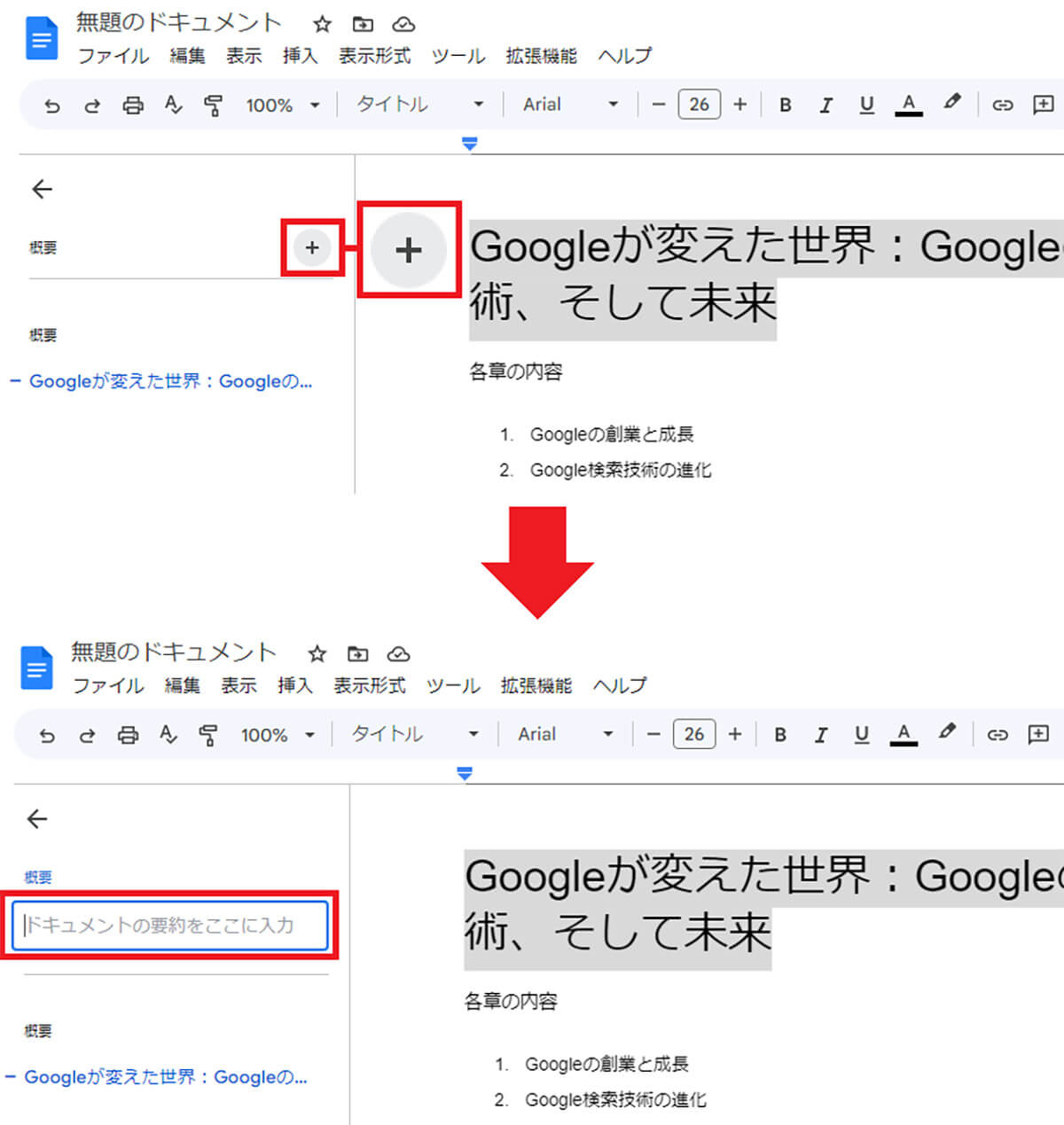Select paint format tool in the upper screenshot
Screen dimensions: 1064x1125
[213, 105]
